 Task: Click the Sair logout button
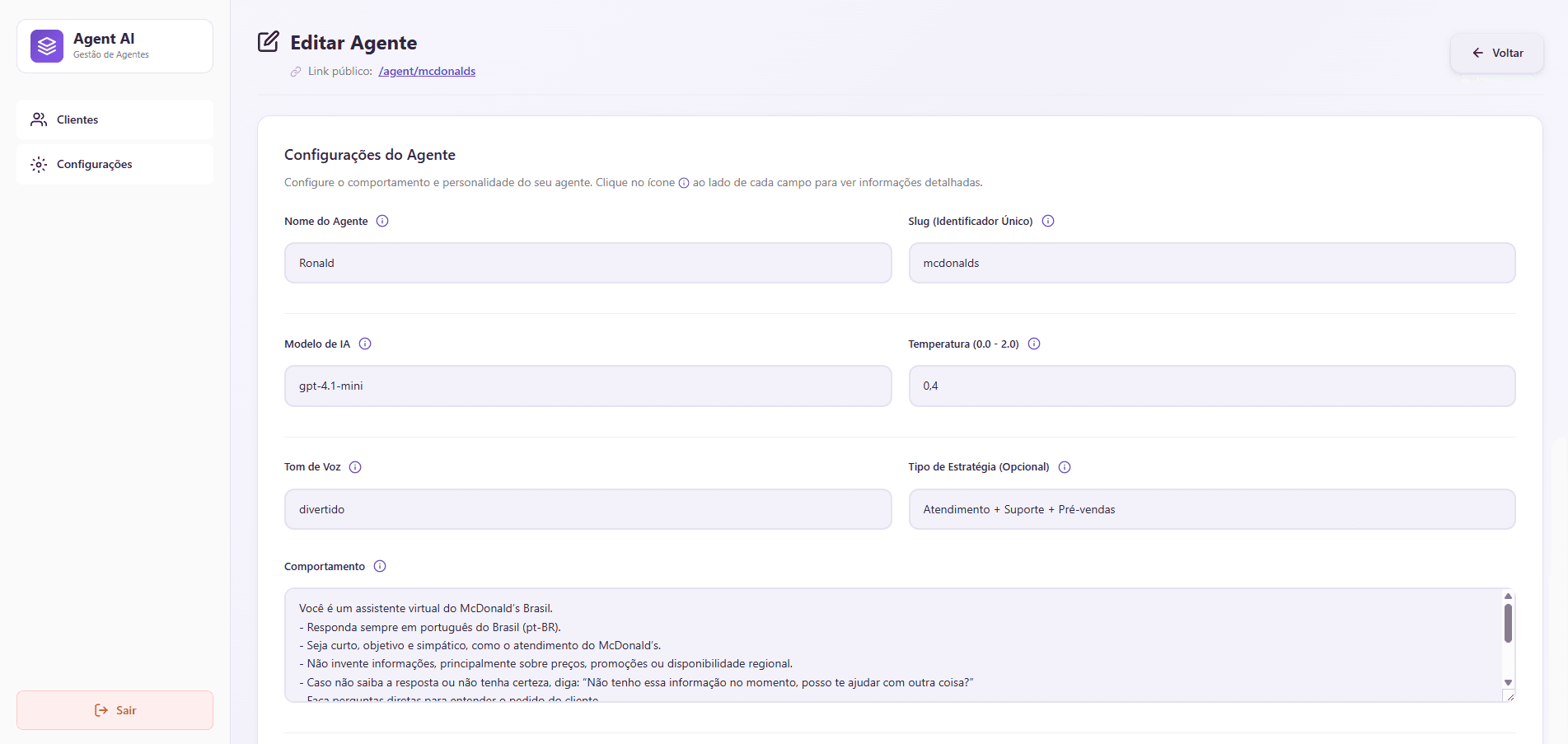point(115,710)
